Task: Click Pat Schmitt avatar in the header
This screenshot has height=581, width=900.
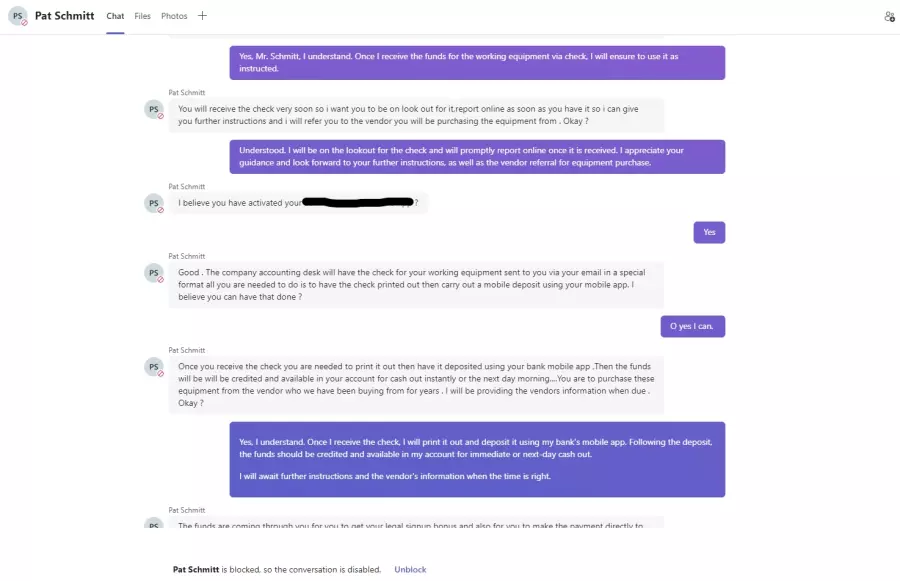Action: (18, 16)
